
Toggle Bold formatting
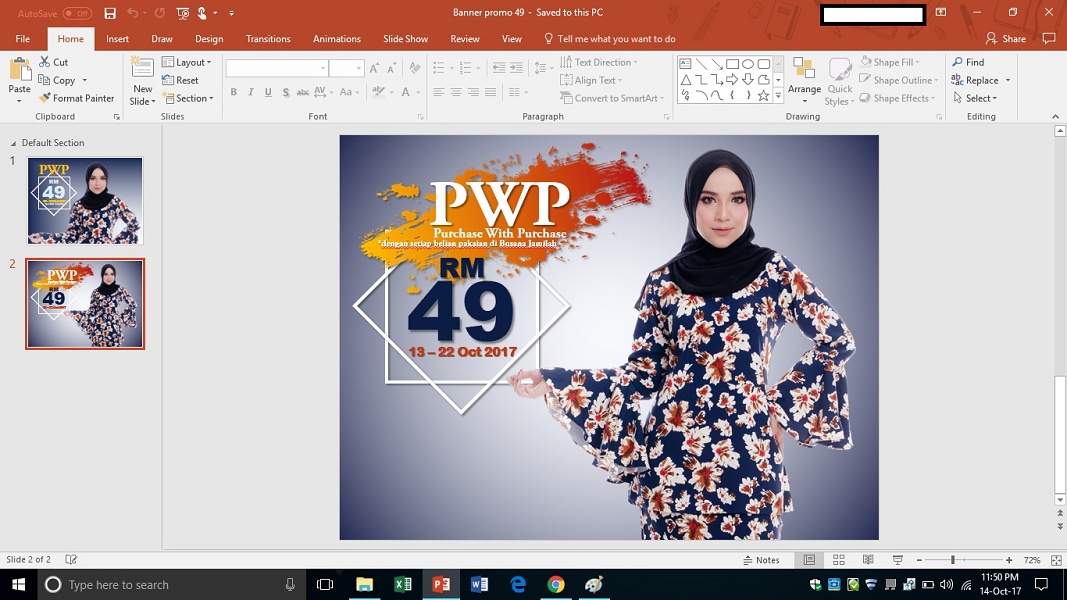233,92
